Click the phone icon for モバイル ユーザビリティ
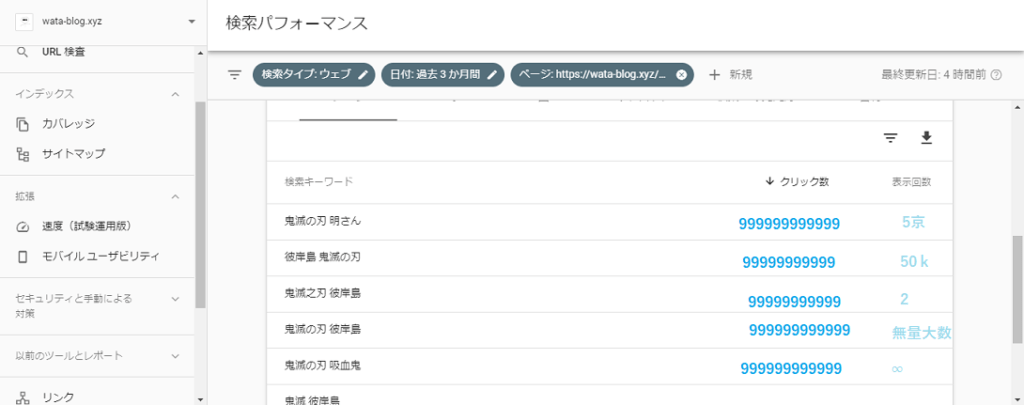This screenshot has height=405, width=1024. pos(23,257)
